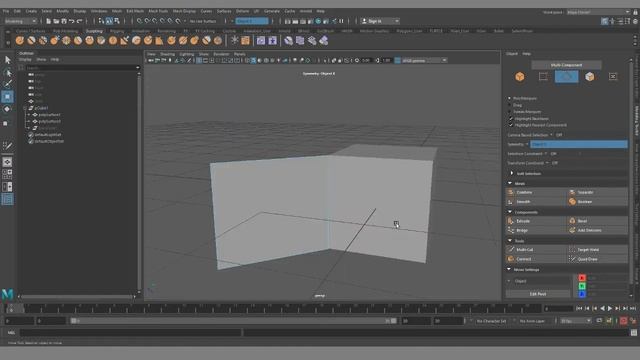Image resolution: width=640 pixels, height=360 pixels.
Task: Click the Undo arrow in status line
Action: pos(72,21)
